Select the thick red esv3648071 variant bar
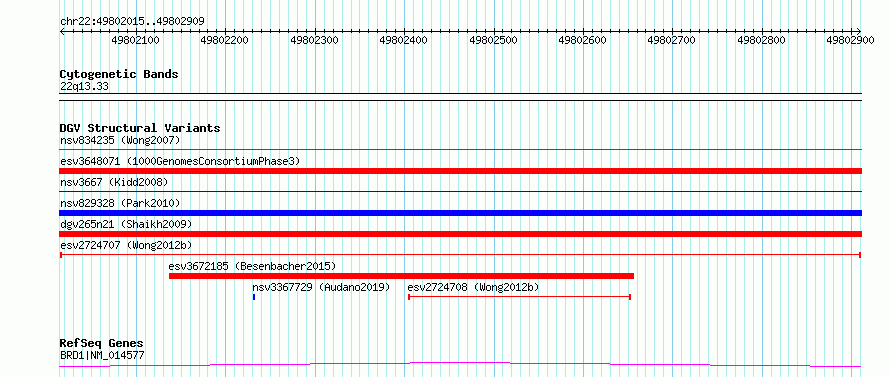Image resolution: width=890 pixels, height=377 pixels. point(460,171)
